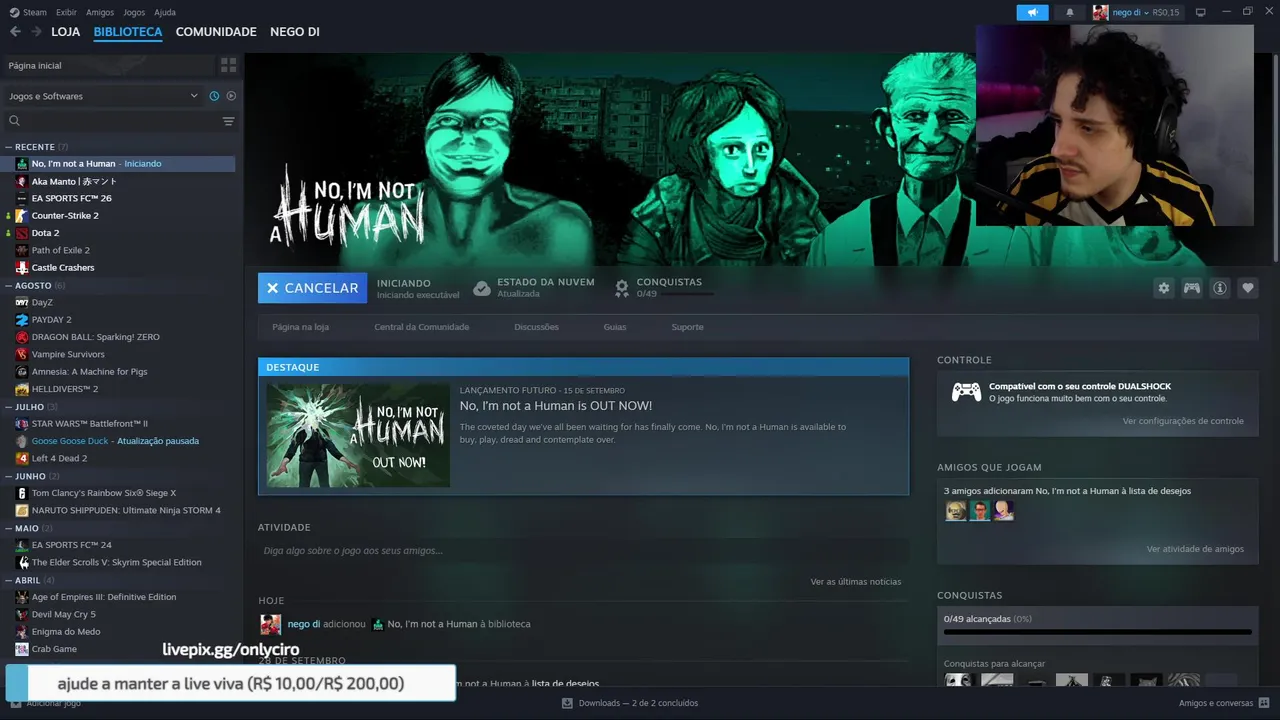Open Página inicial in sidebar
This screenshot has width=1280, height=720.
coord(35,65)
